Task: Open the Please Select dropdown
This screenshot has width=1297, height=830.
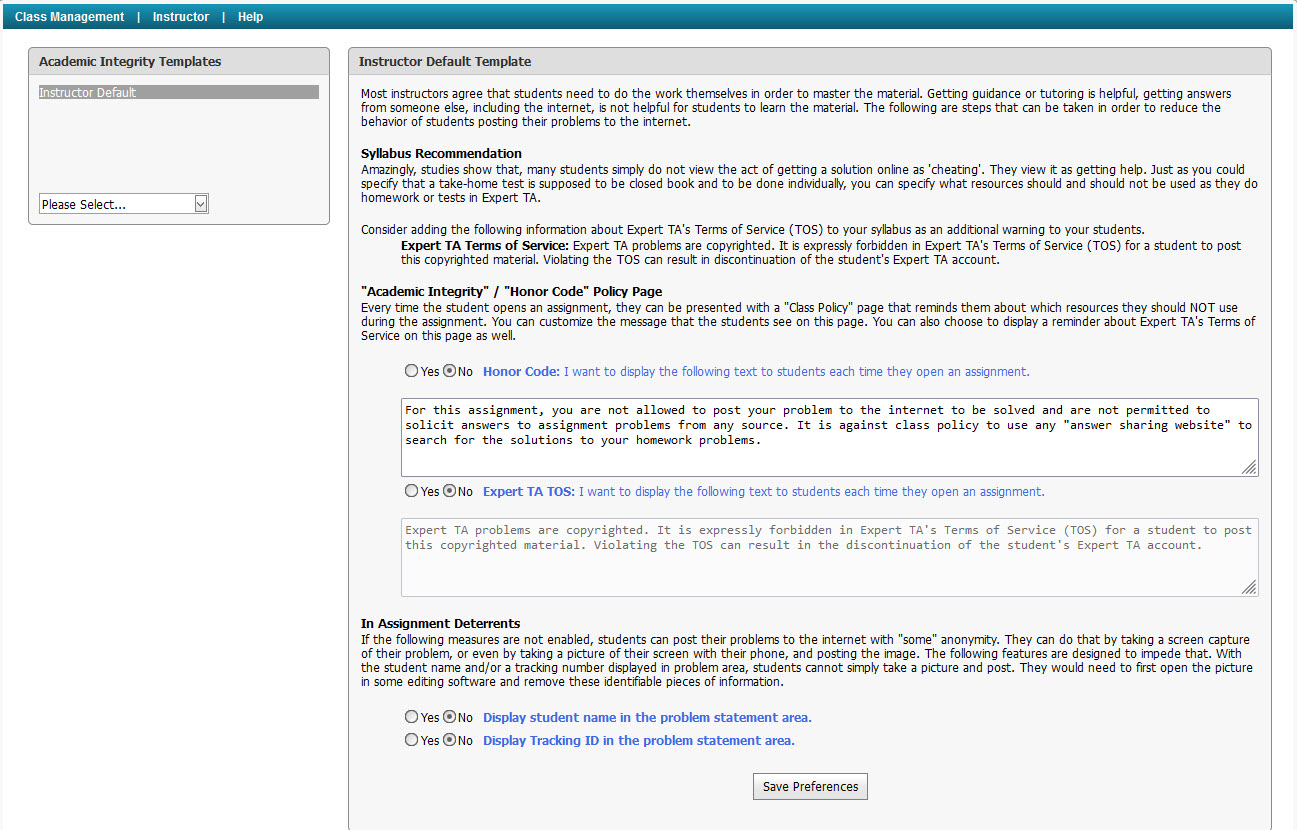Action: pos(124,204)
